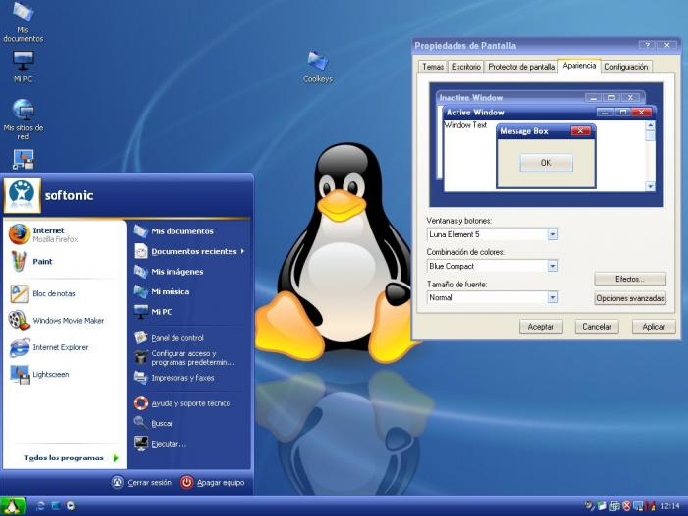
Task: Open Panel de control
Action: [169, 338]
